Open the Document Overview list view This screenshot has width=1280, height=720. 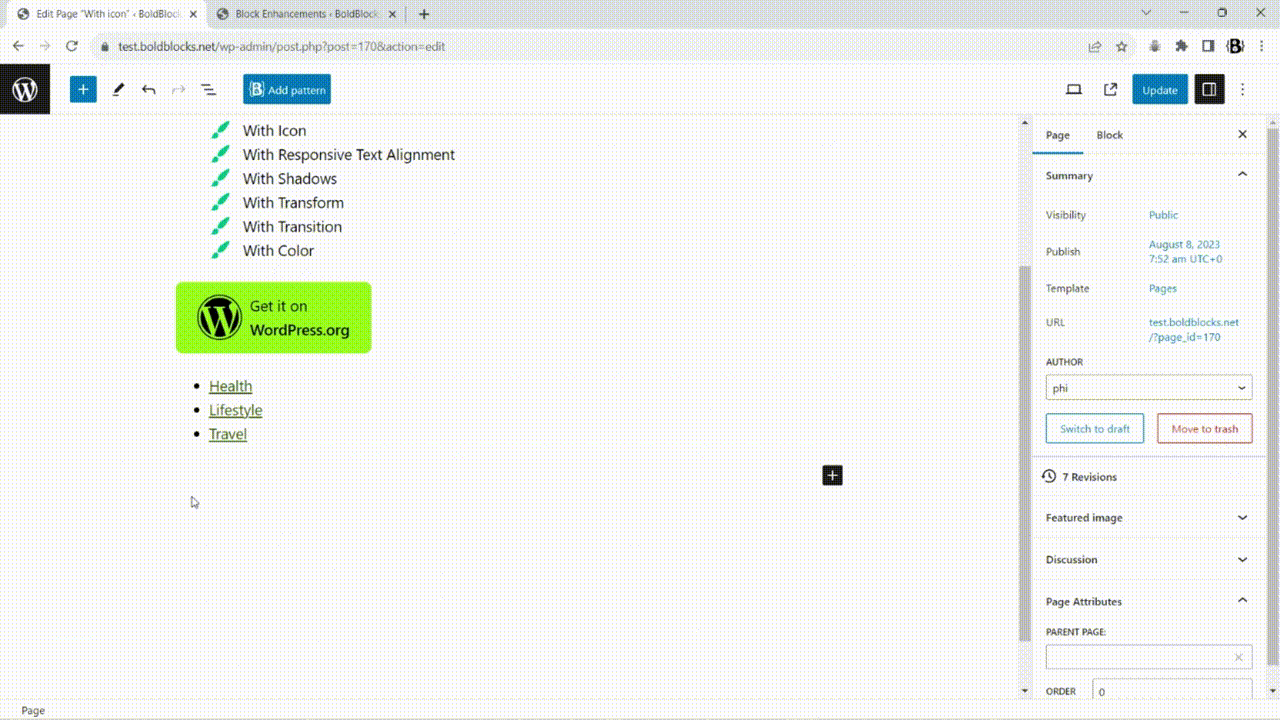tap(208, 90)
